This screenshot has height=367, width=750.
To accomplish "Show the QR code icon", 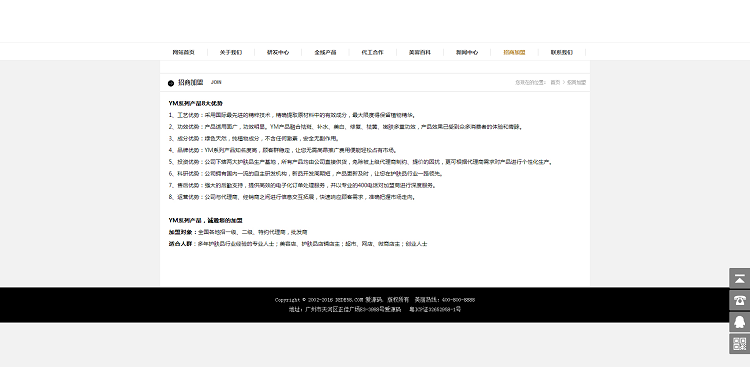I will point(739,344).
